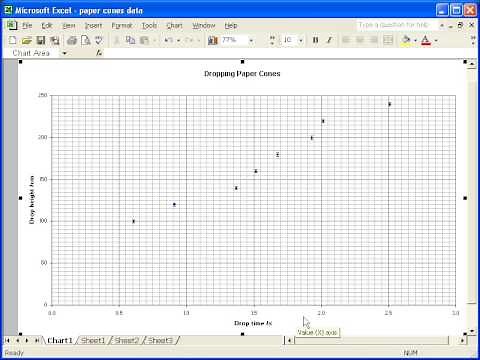Click the Print icon
Viewport: 480px width, 360px height.
(x=71, y=40)
